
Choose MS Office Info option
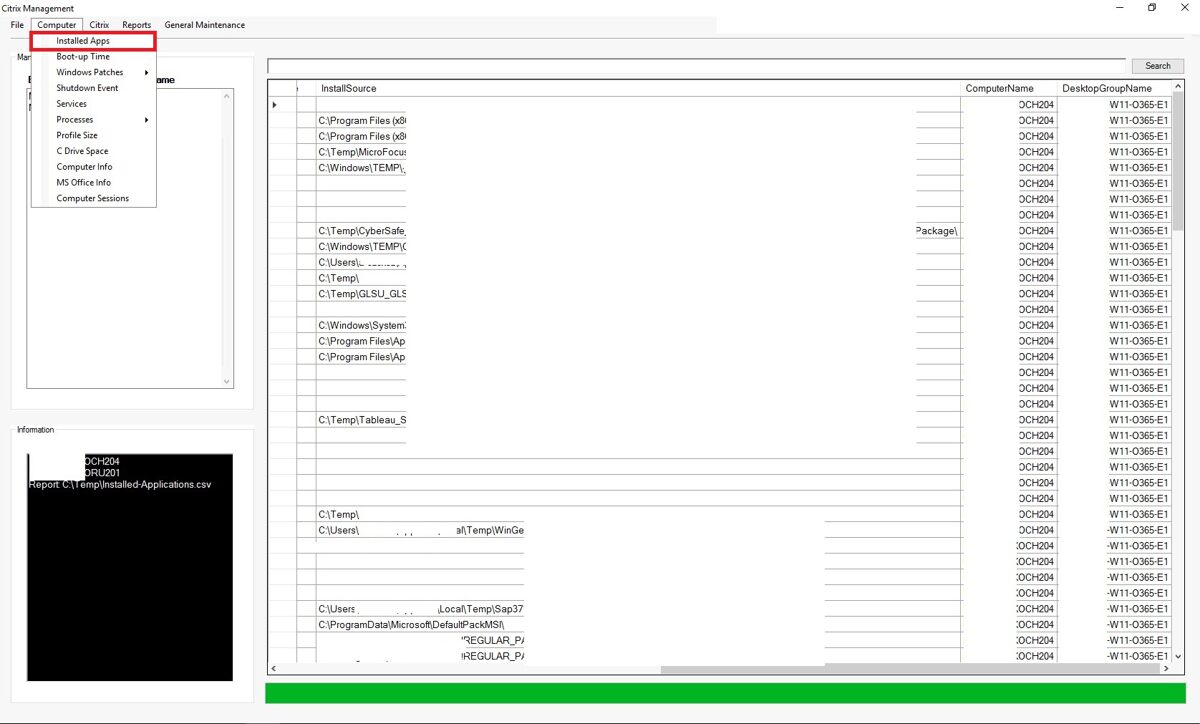tap(93, 183)
